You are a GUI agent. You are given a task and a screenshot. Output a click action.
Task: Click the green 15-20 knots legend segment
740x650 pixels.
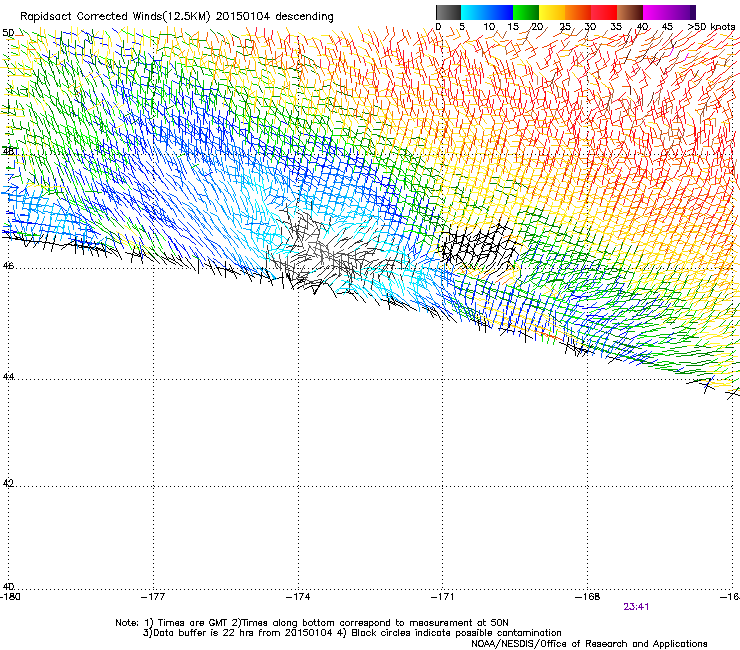pyautogui.click(x=526, y=12)
